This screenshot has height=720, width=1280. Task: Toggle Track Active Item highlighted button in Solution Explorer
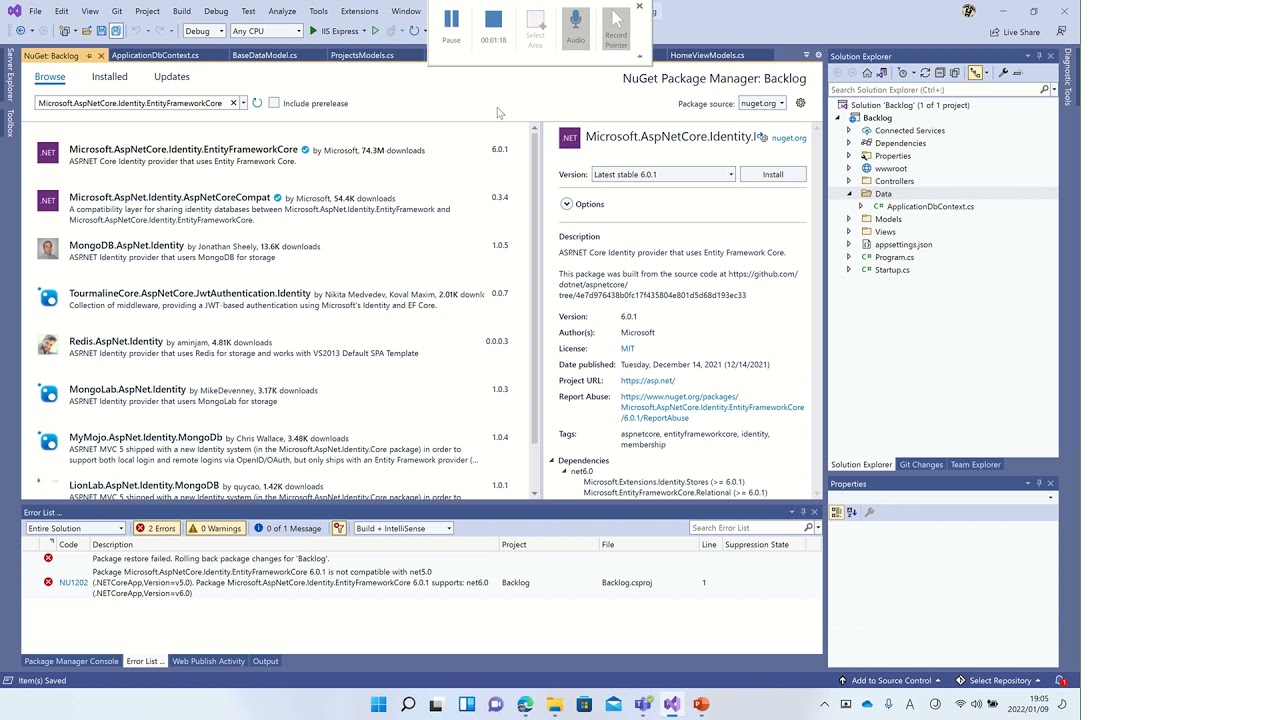click(x=975, y=73)
